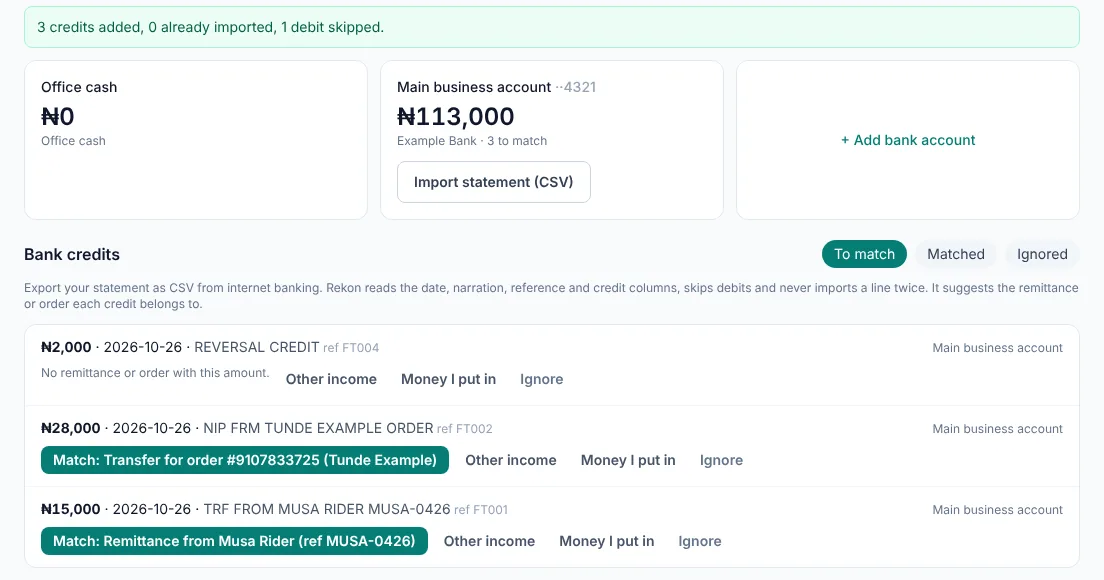Show the Ignored credits tab
Image resolution: width=1104 pixels, height=580 pixels.
(1042, 254)
